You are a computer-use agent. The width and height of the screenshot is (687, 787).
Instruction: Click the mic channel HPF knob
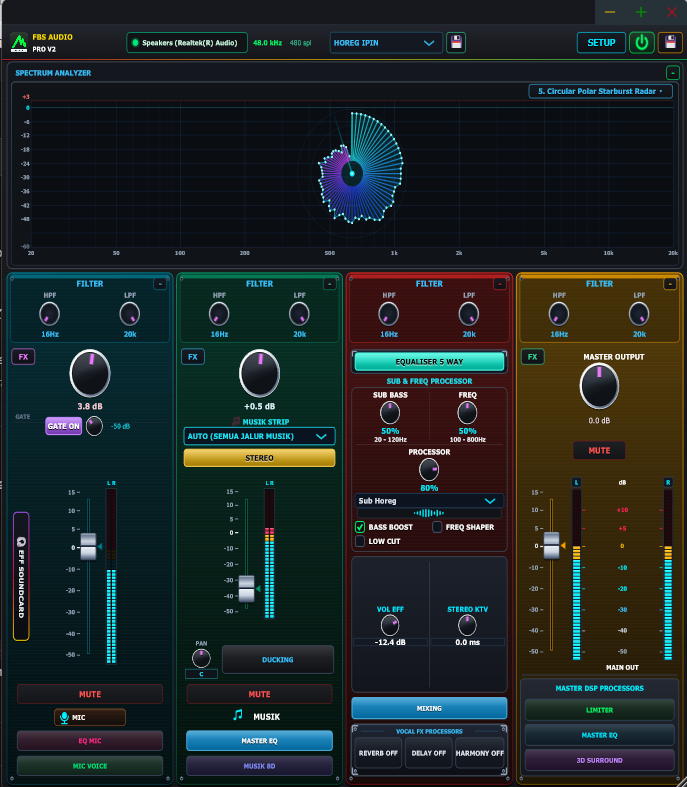coord(50,314)
